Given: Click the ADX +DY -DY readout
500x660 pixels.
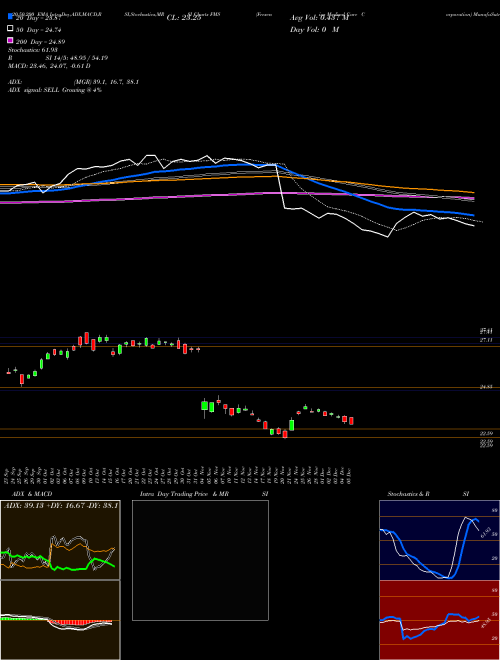Looking at the screenshot, I should click(61, 505).
